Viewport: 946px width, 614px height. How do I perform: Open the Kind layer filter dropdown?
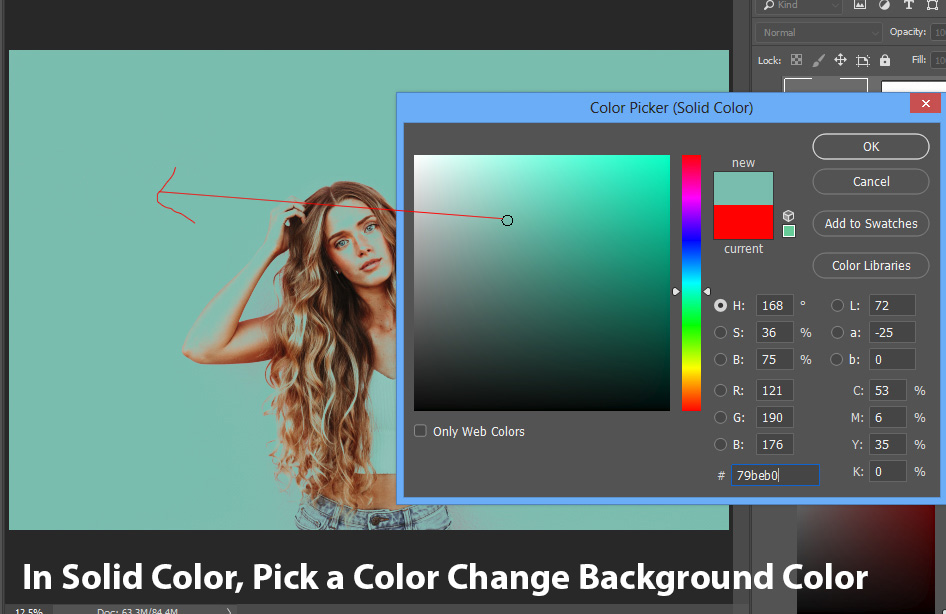[x=800, y=5]
